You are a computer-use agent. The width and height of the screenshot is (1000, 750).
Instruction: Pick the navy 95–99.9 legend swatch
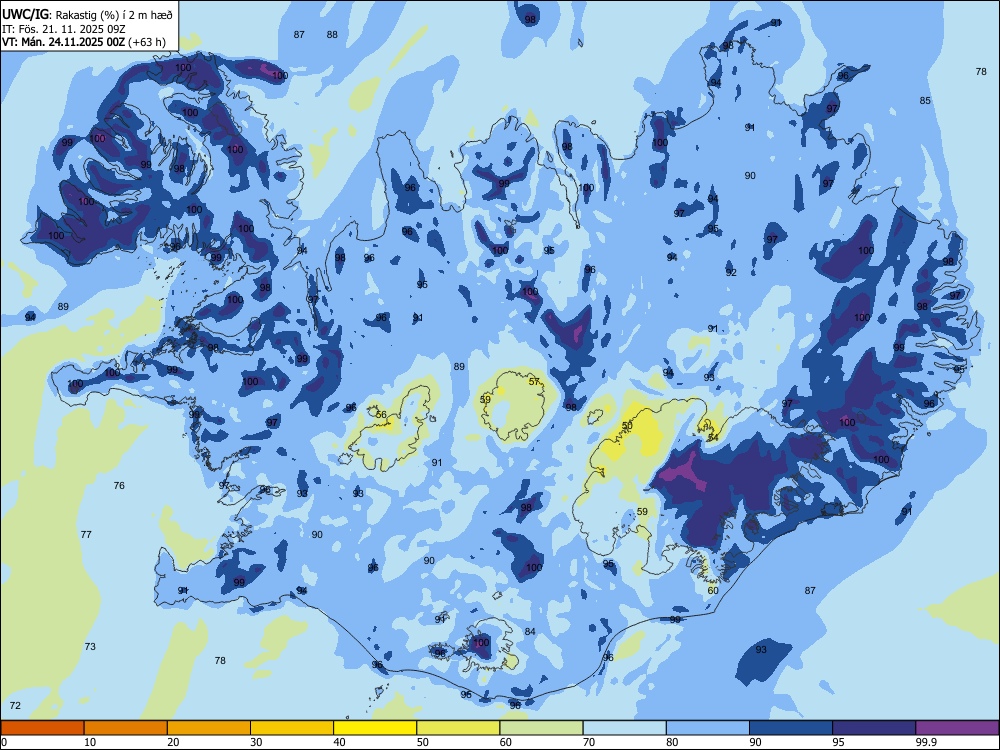(x=874, y=728)
